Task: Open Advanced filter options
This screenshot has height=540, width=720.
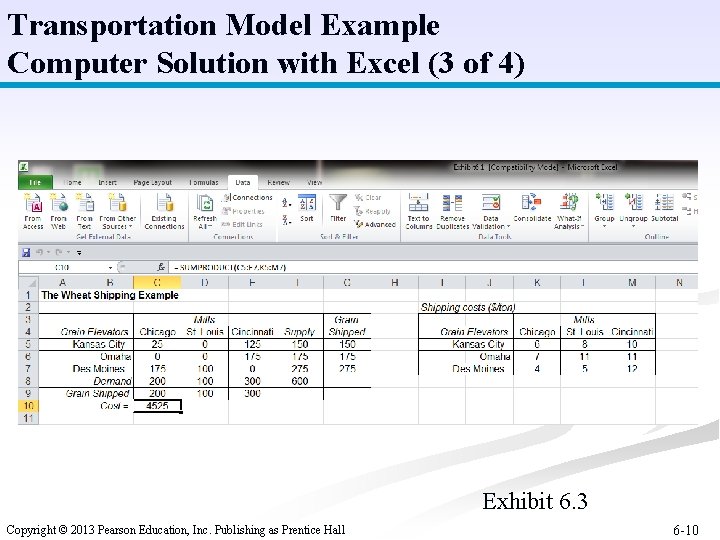Action: [x=375, y=225]
